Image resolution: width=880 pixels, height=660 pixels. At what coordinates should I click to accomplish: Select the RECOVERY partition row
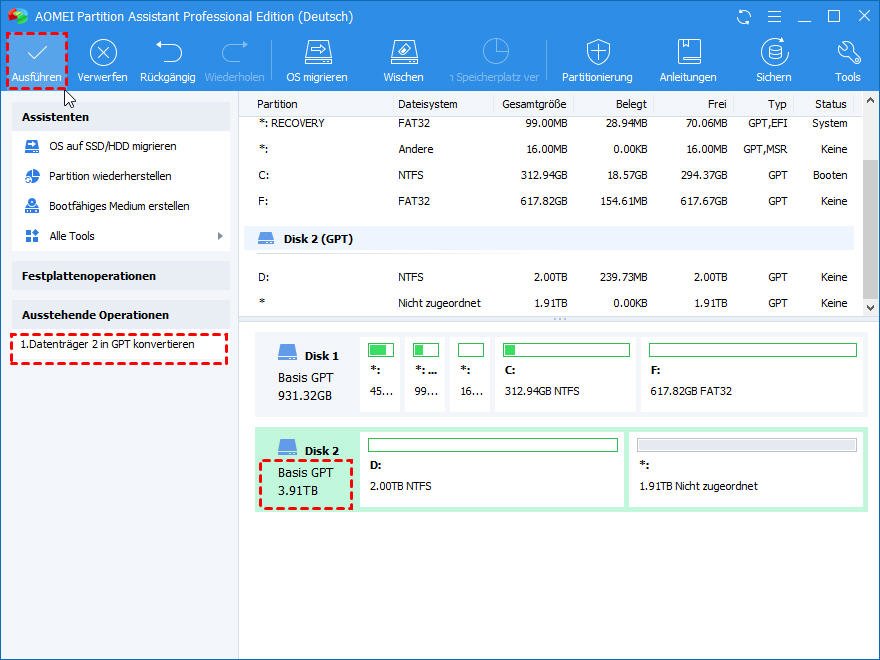(x=549, y=123)
